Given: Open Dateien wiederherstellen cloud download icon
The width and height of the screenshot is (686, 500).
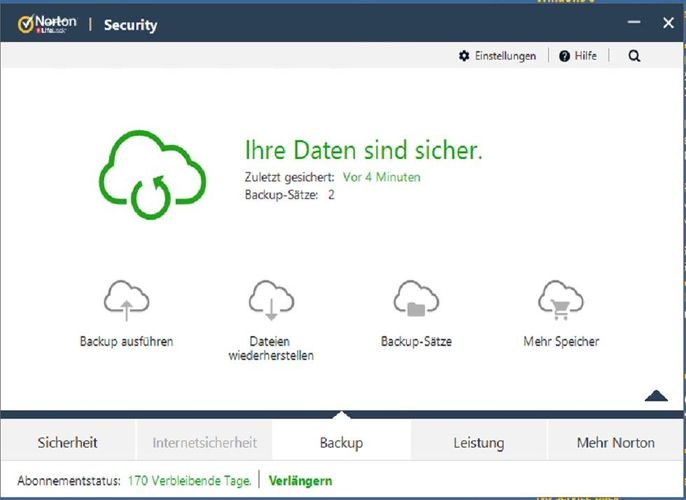Looking at the screenshot, I should tap(271, 299).
